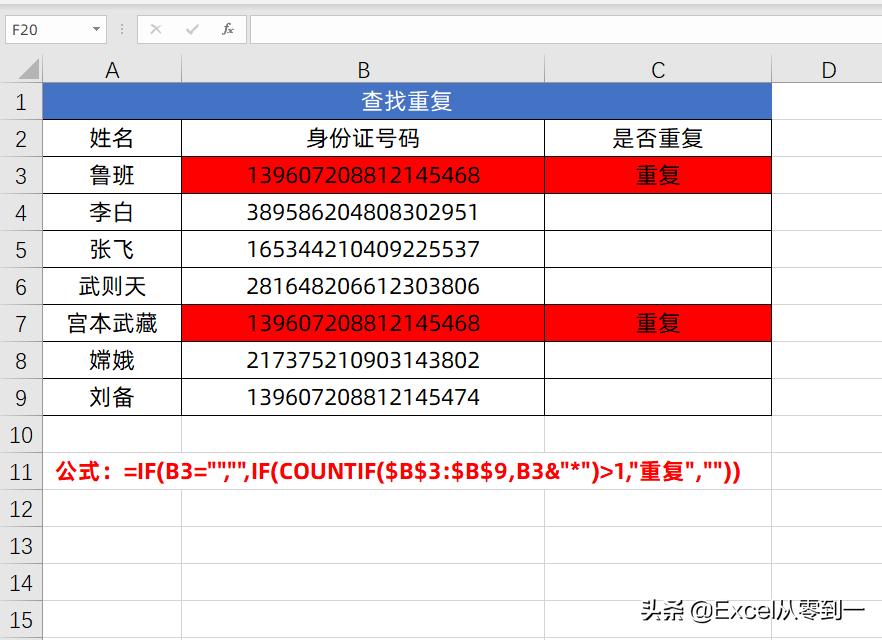Click the vertical ellipsis handle beside Name Box
This screenshot has height=640, width=882.
[x=120, y=29]
